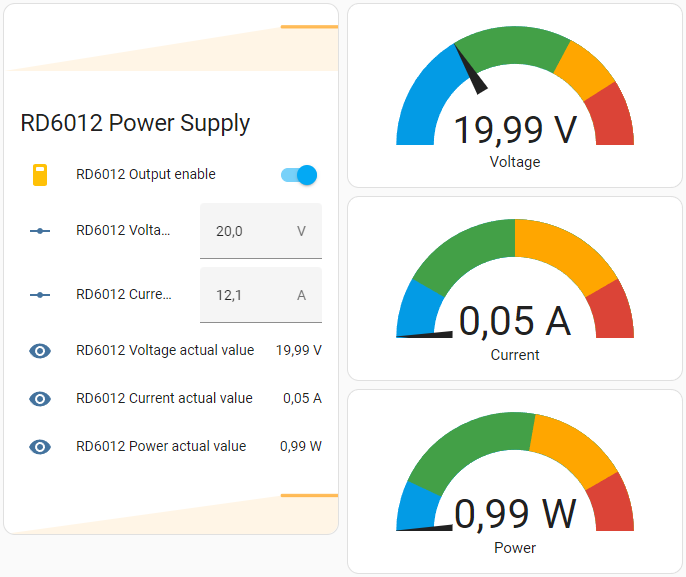Toggle the RD6012 Output enable switch
Viewport: 686px width, 577px height.
[299, 175]
